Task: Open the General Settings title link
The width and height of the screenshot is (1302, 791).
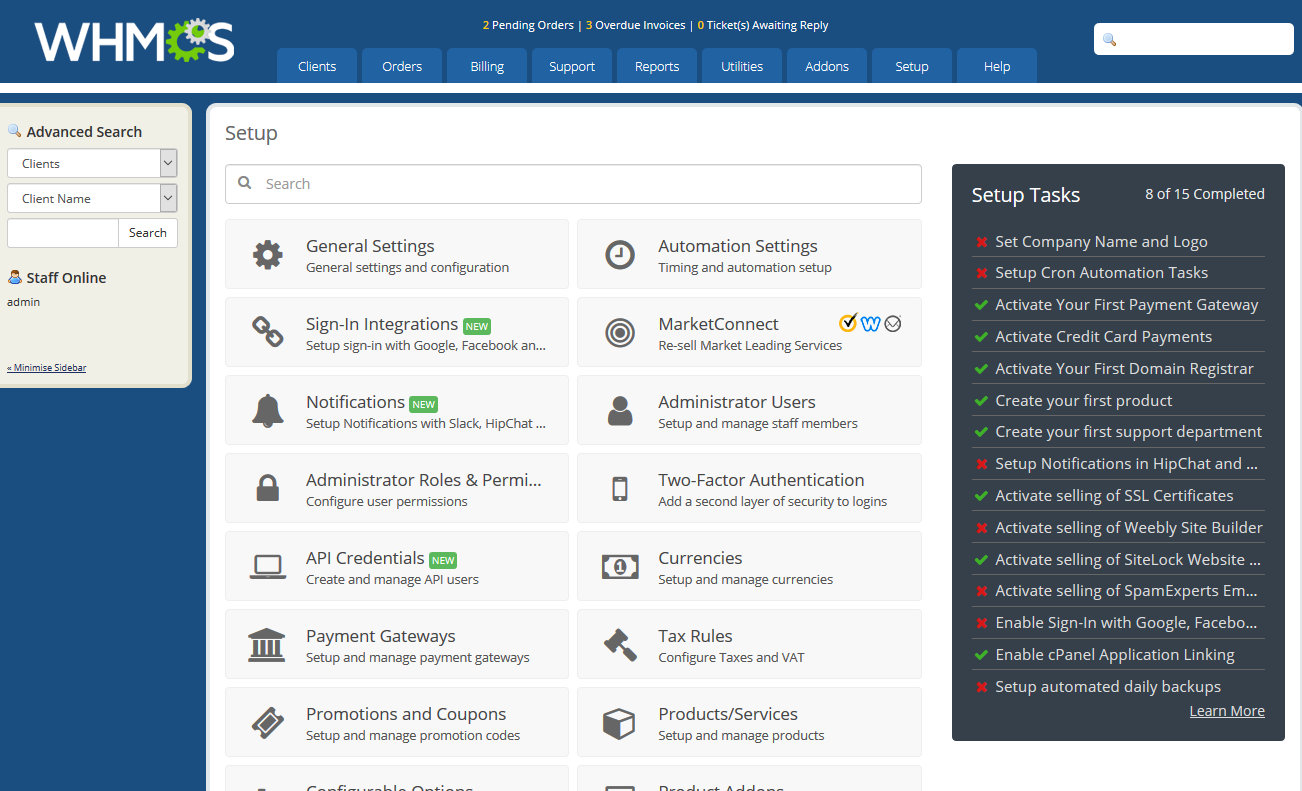Action: point(370,246)
